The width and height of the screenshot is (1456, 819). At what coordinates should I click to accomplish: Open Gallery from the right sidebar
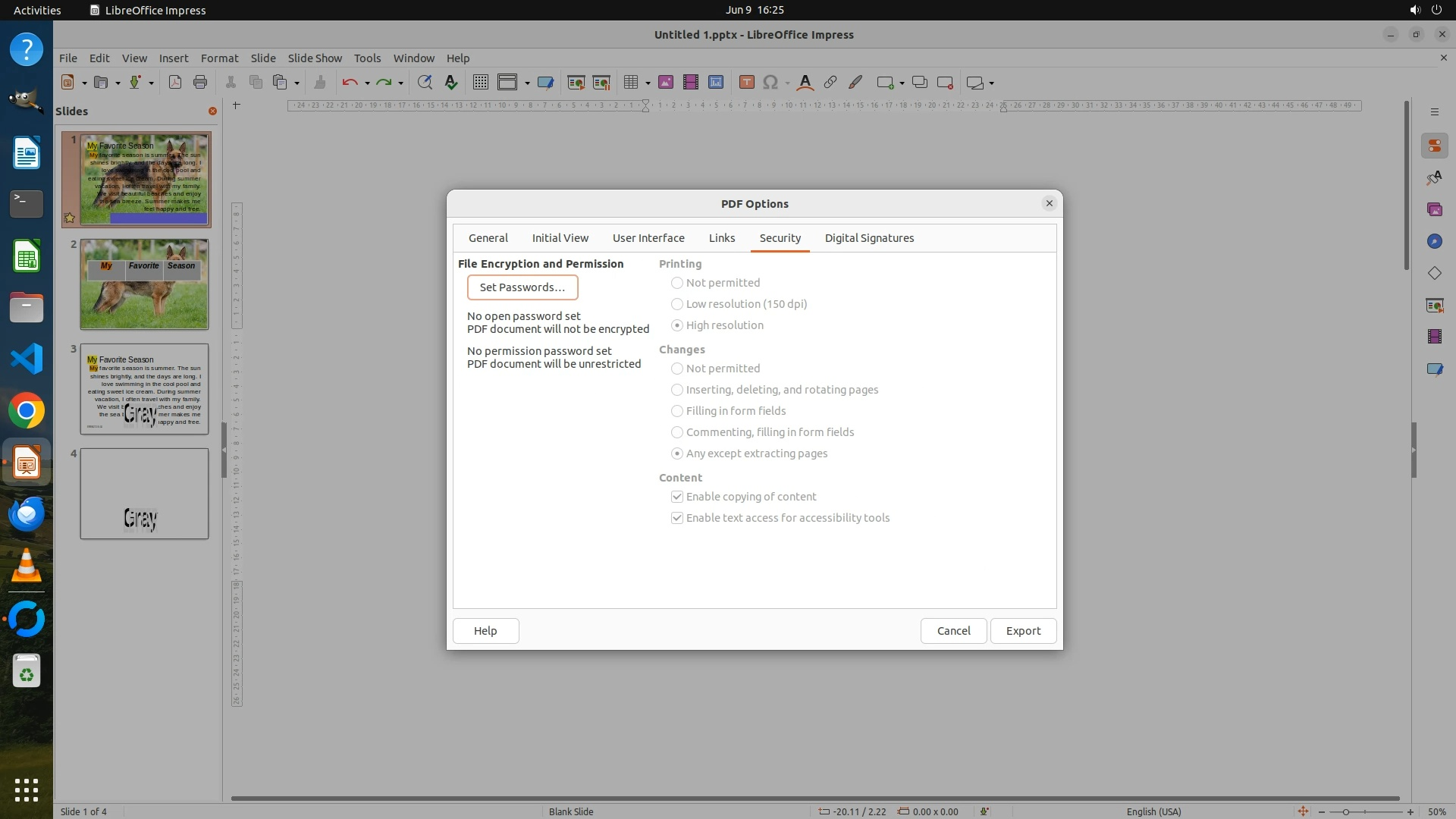click(1434, 210)
